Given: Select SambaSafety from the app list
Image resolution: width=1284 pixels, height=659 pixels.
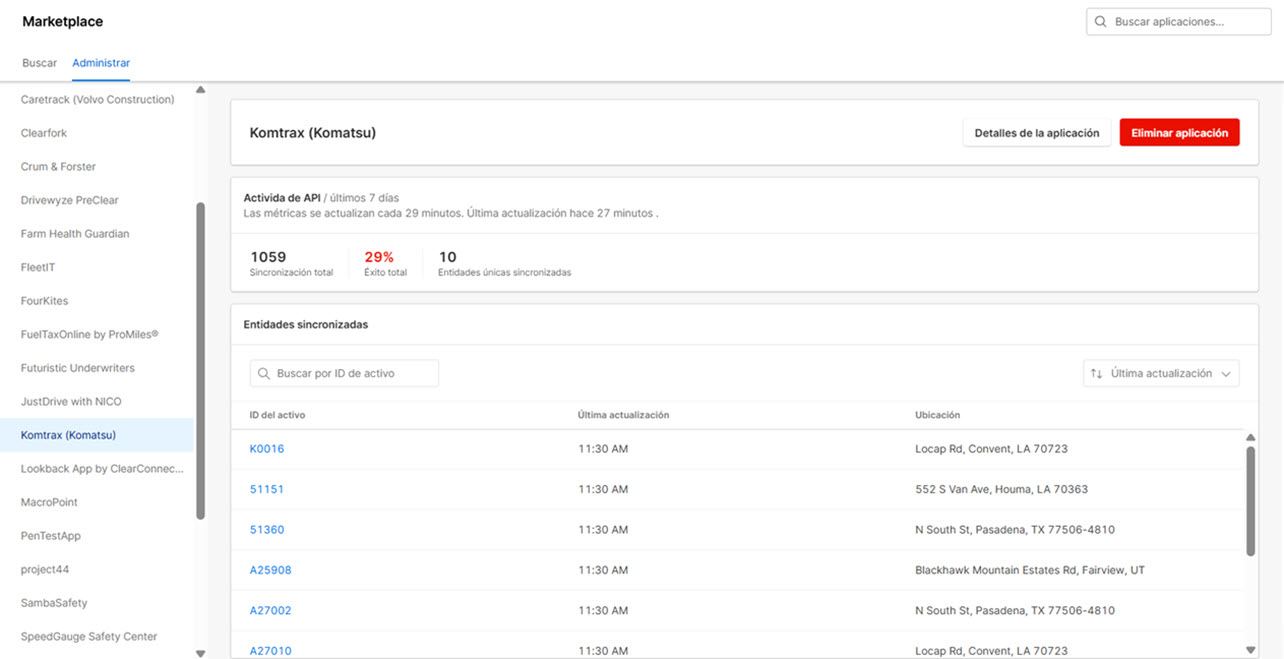Looking at the screenshot, I should 54,603.
